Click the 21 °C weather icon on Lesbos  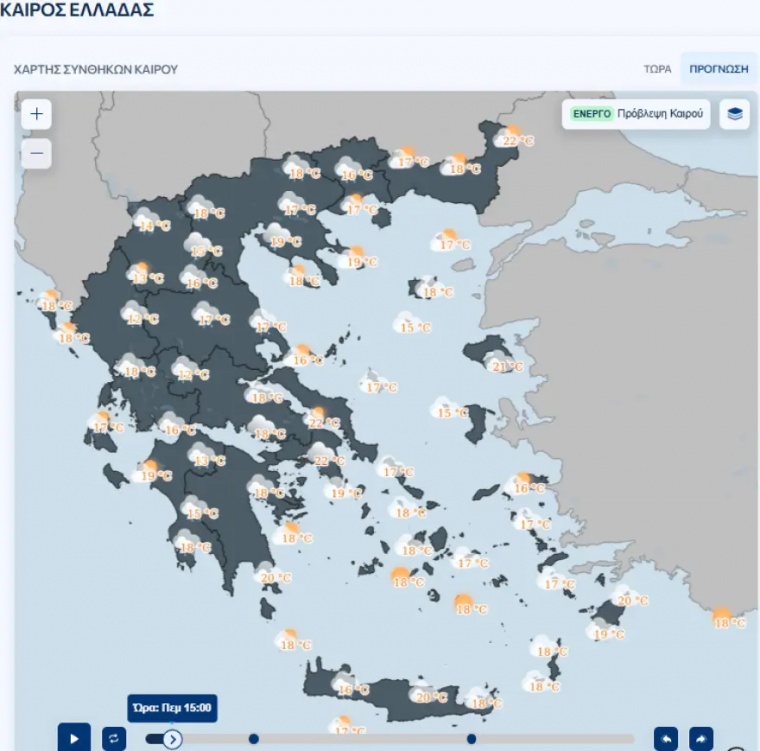502,362
